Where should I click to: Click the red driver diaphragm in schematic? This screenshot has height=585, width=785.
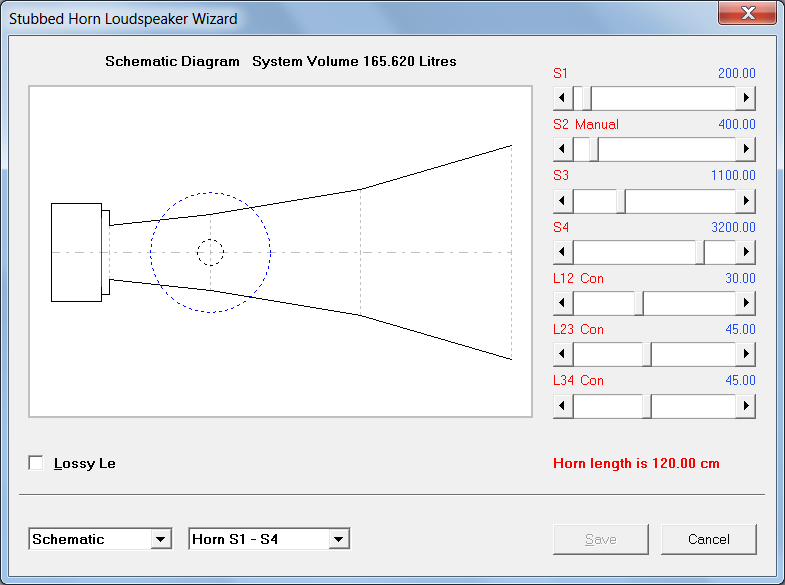[102, 252]
